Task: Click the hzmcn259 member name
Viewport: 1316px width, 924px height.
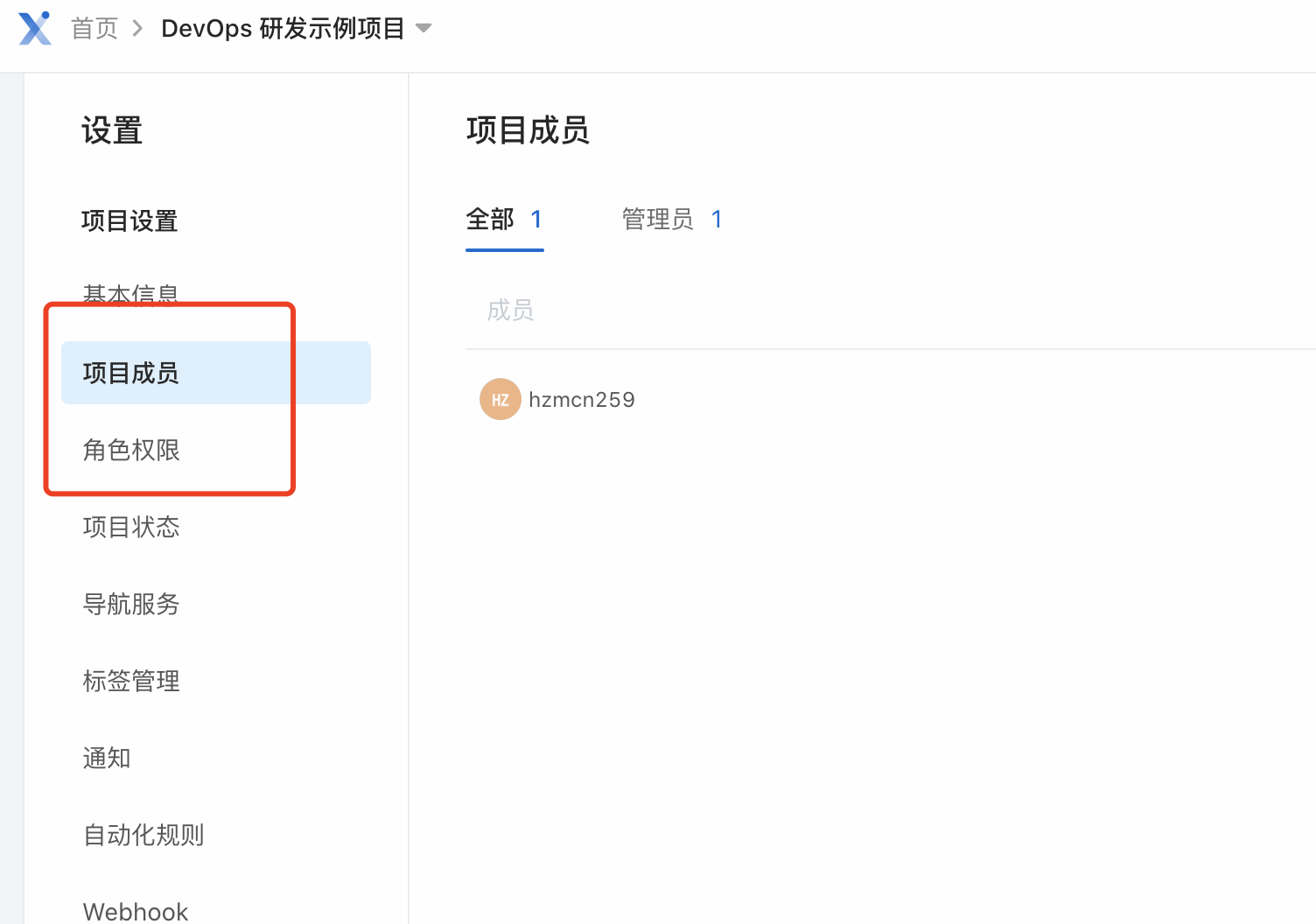Action: [x=582, y=399]
